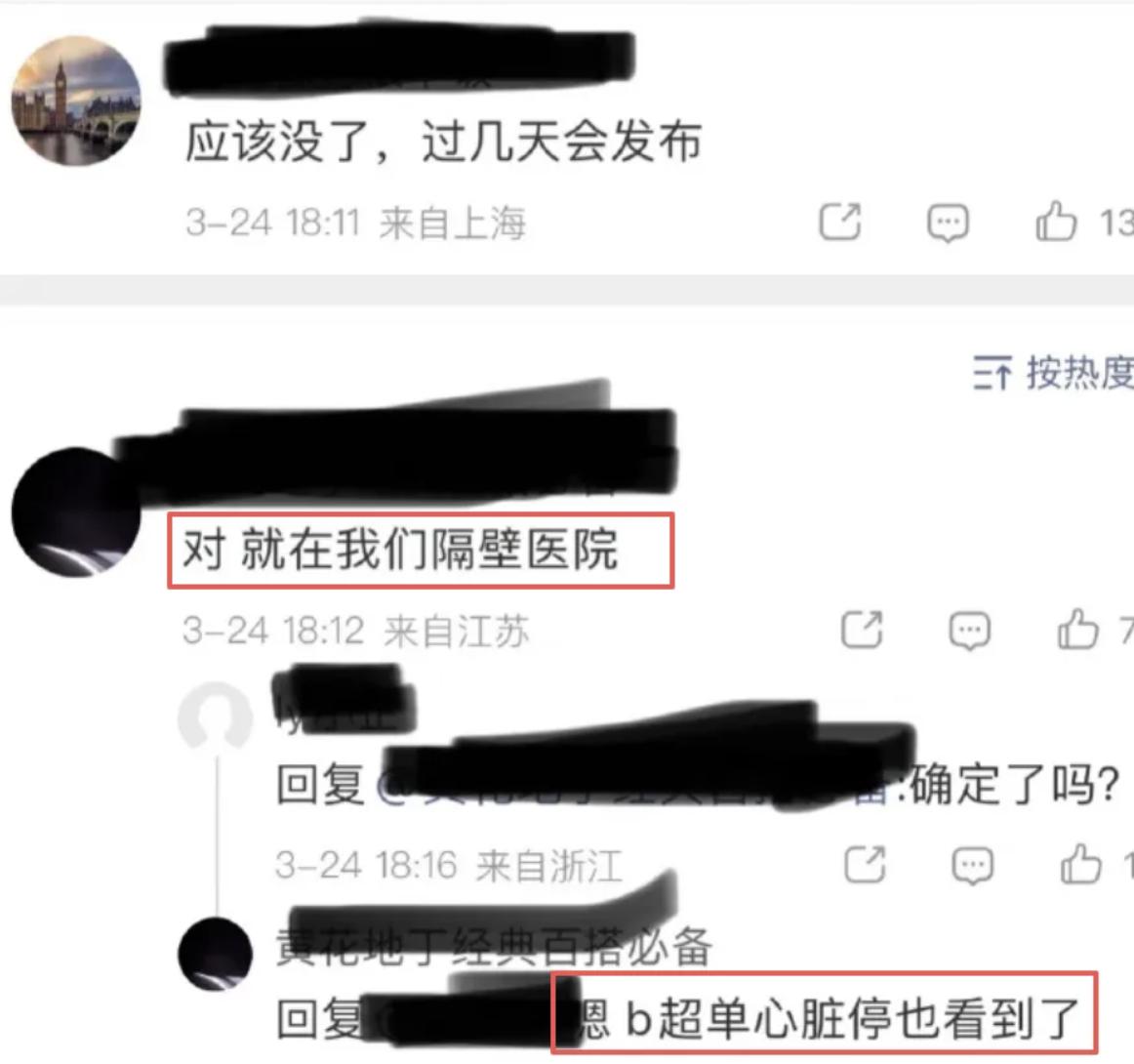Select comment text 应该没了，过几天会发布
The height and width of the screenshot is (1064, 1134).
tap(443, 141)
